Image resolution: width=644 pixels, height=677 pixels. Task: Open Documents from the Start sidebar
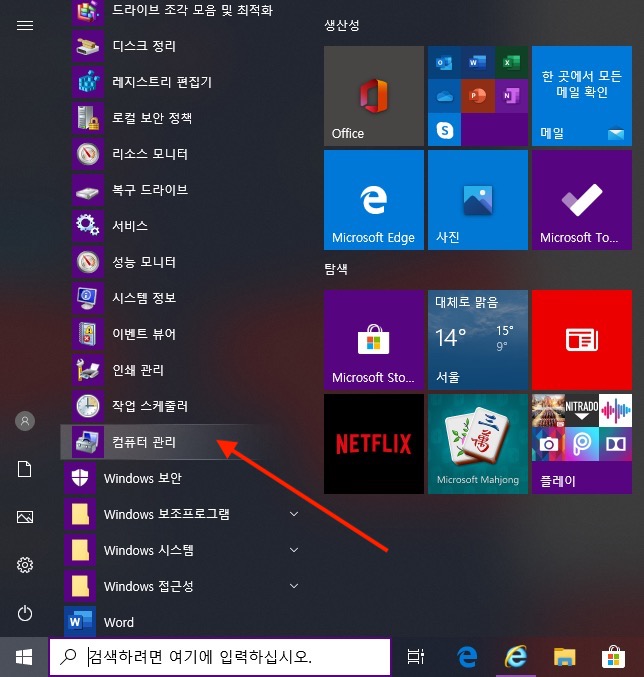pyautogui.click(x=25, y=469)
